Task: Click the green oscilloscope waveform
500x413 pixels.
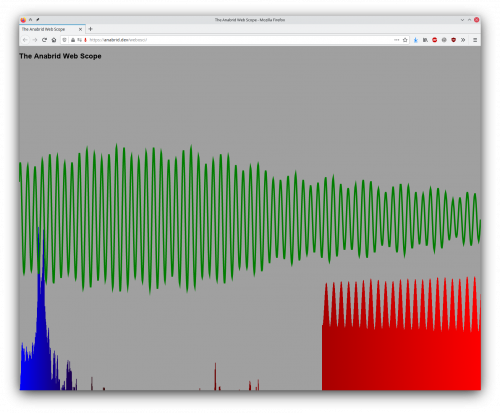Action: pos(250,218)
